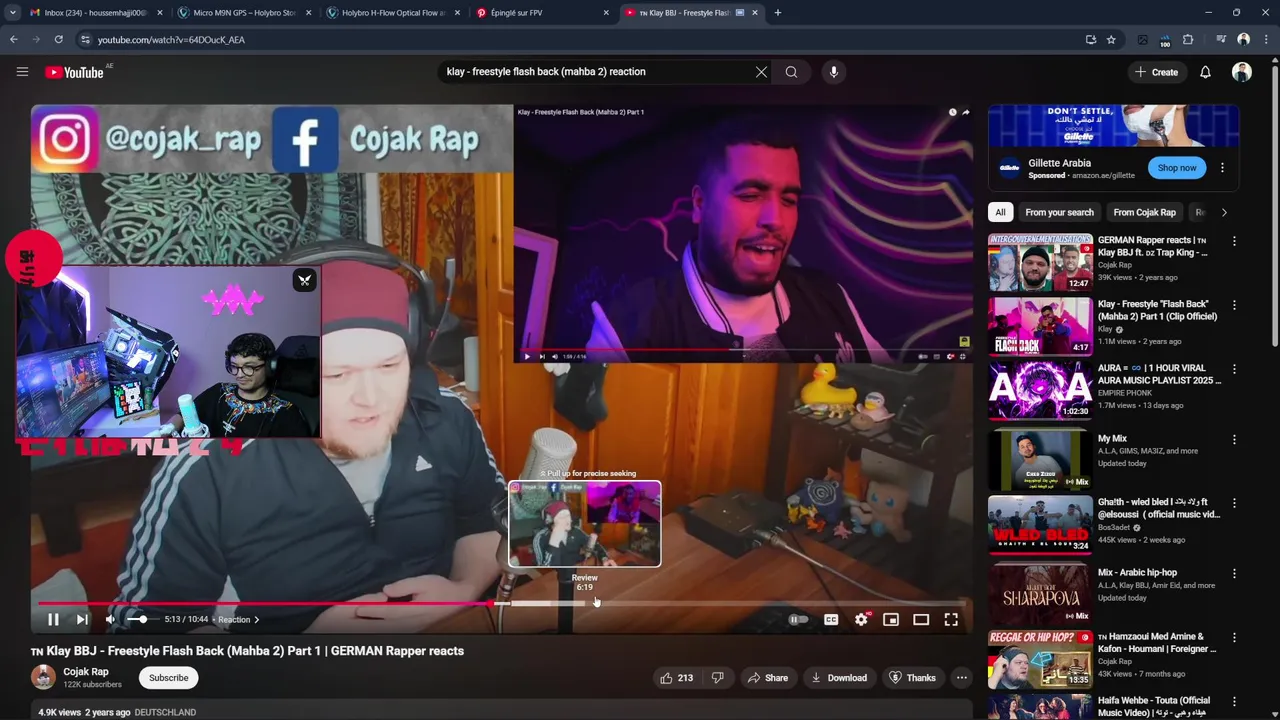Go to YouTube home via logo
The height and width of the screenshot is (720, 1280).
coord(74,72)
